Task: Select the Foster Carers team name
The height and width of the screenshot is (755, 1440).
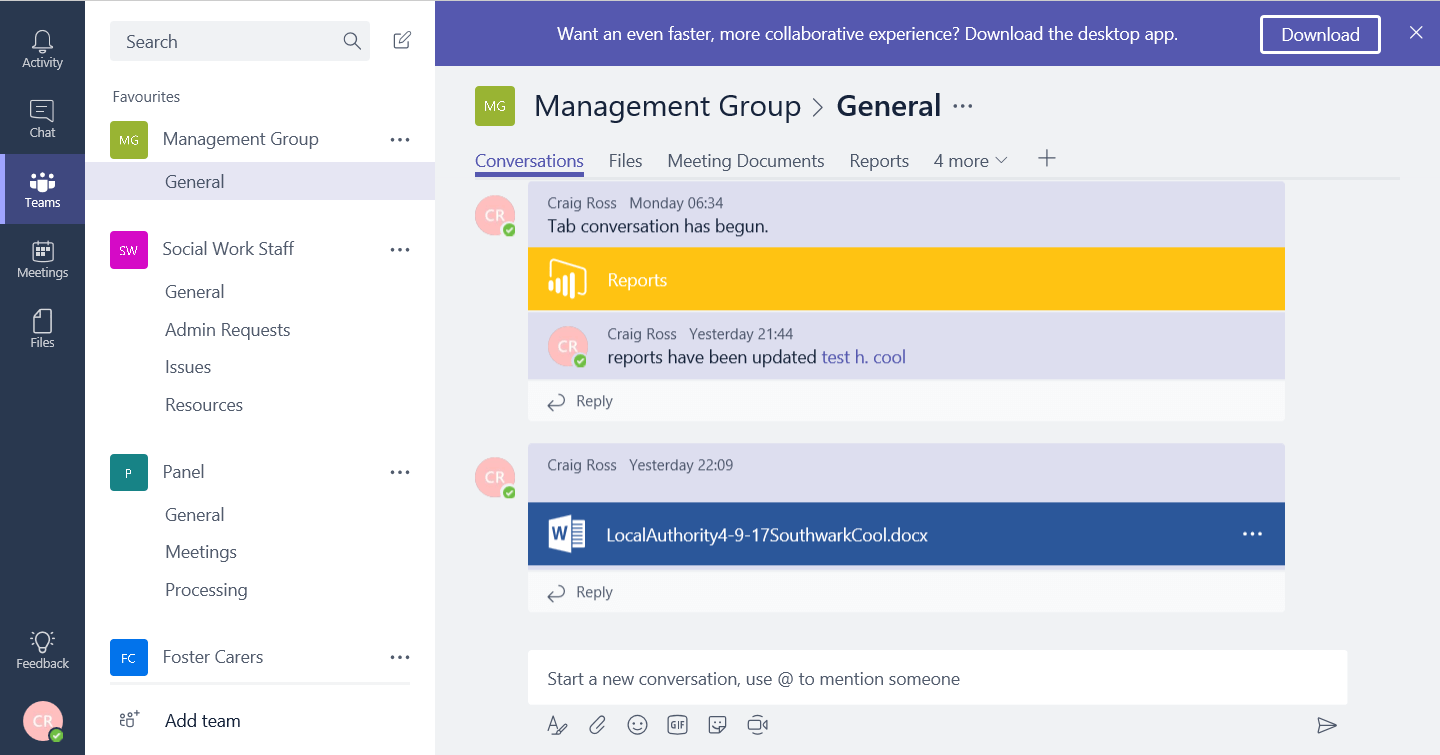Action: click(213, 657)
